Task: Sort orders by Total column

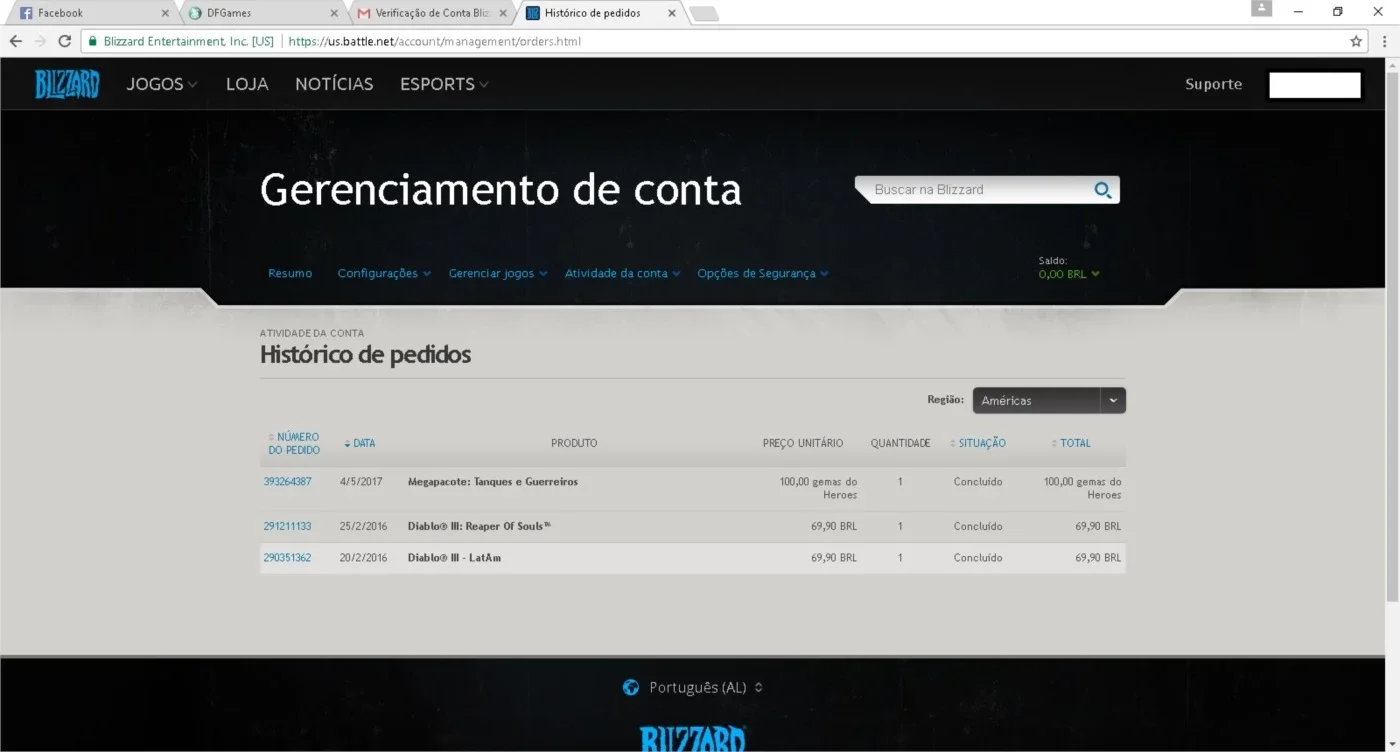Action: (x=1071, y=443)
